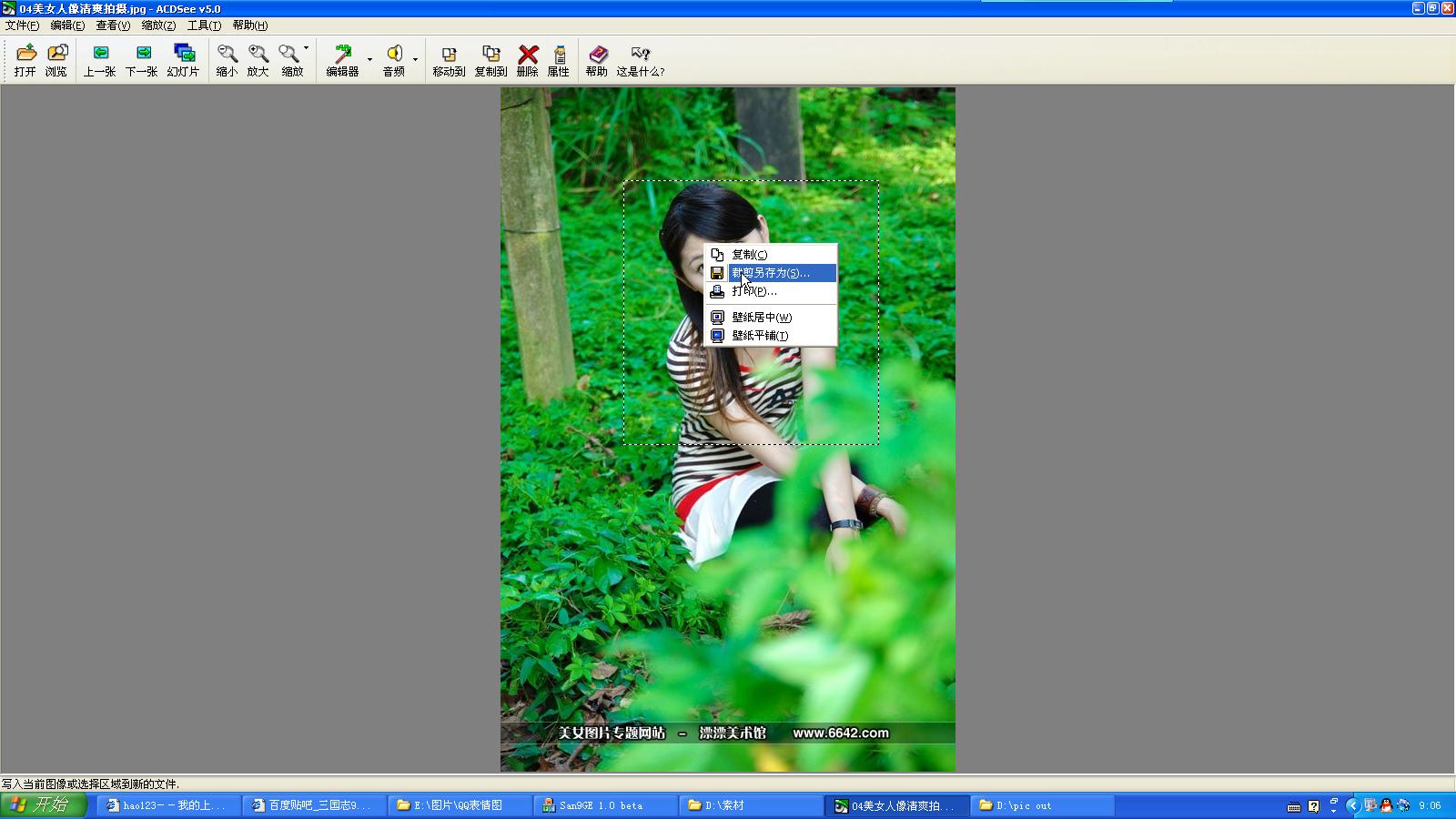Expand the 缩放 zoom dropdown arrow in the toolbar
Screen dimensions: 1456x819
(x=307, y=48)
